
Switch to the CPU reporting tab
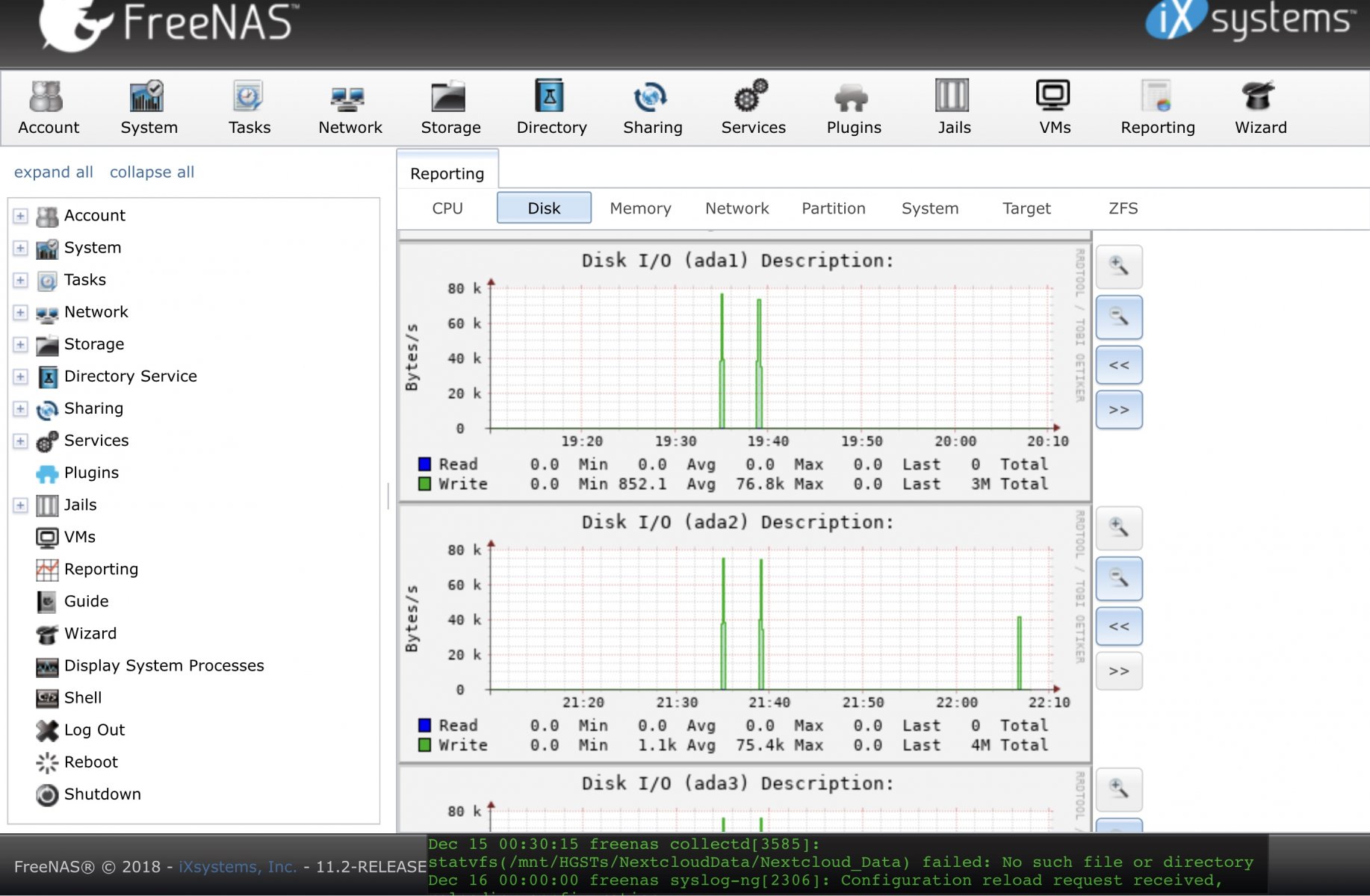[447, 208]
